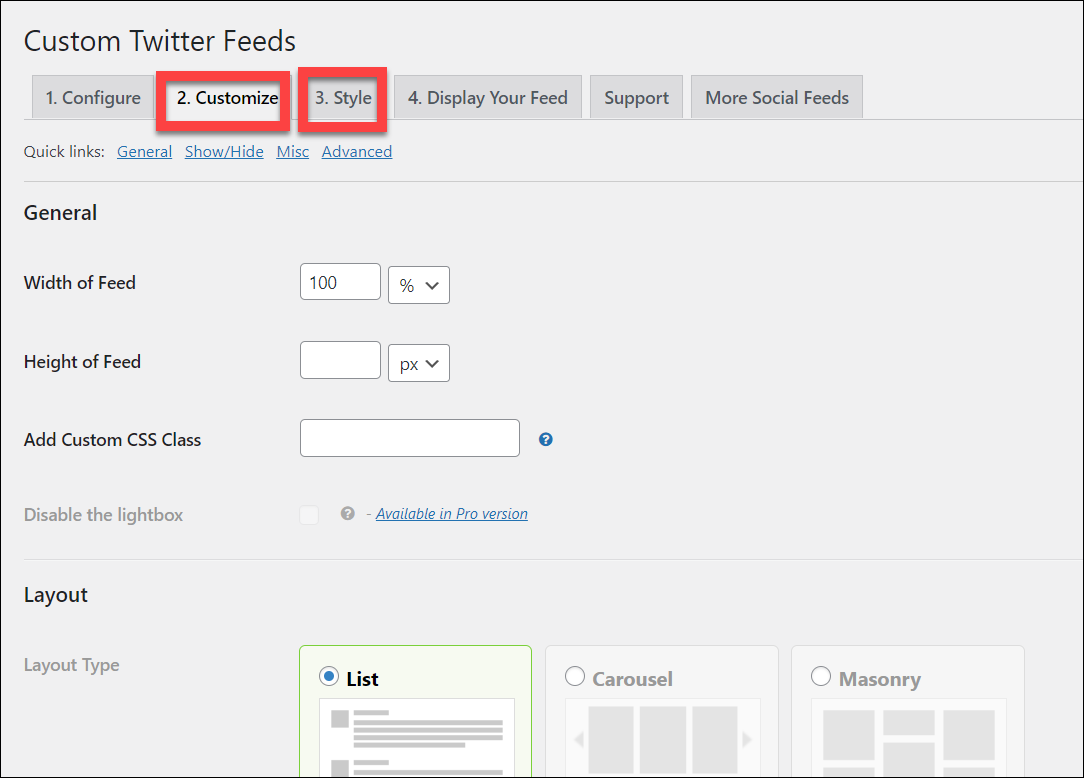Open the Support tab
The height and width of the screenshot is (778, 1084).
click(x=636, y=98)
